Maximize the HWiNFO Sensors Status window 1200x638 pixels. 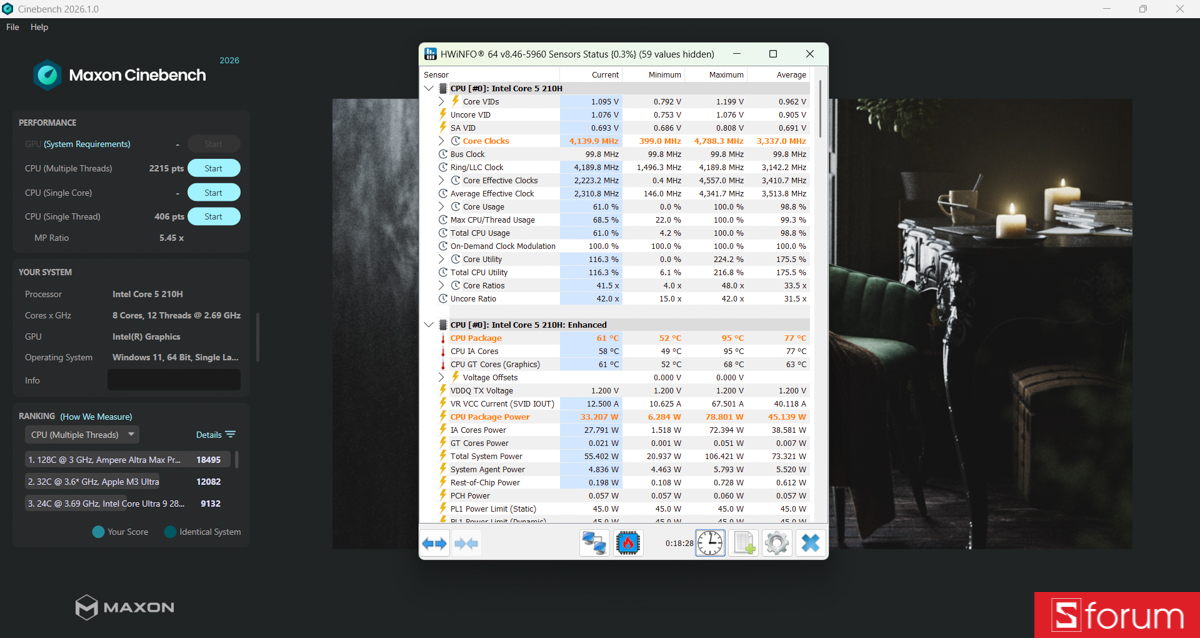coord(773,54)
